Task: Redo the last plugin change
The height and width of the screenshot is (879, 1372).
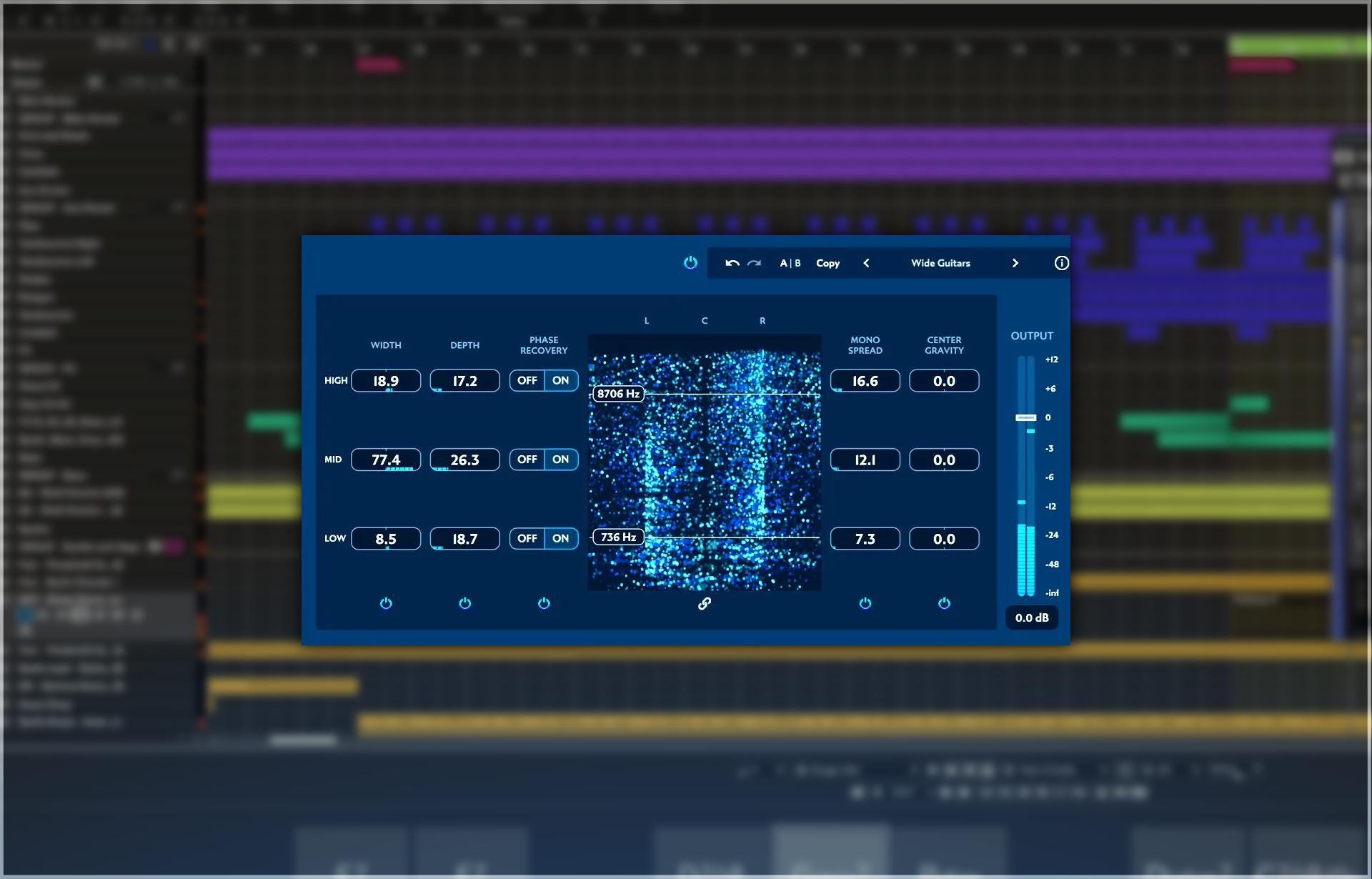Action: point(755,263)
